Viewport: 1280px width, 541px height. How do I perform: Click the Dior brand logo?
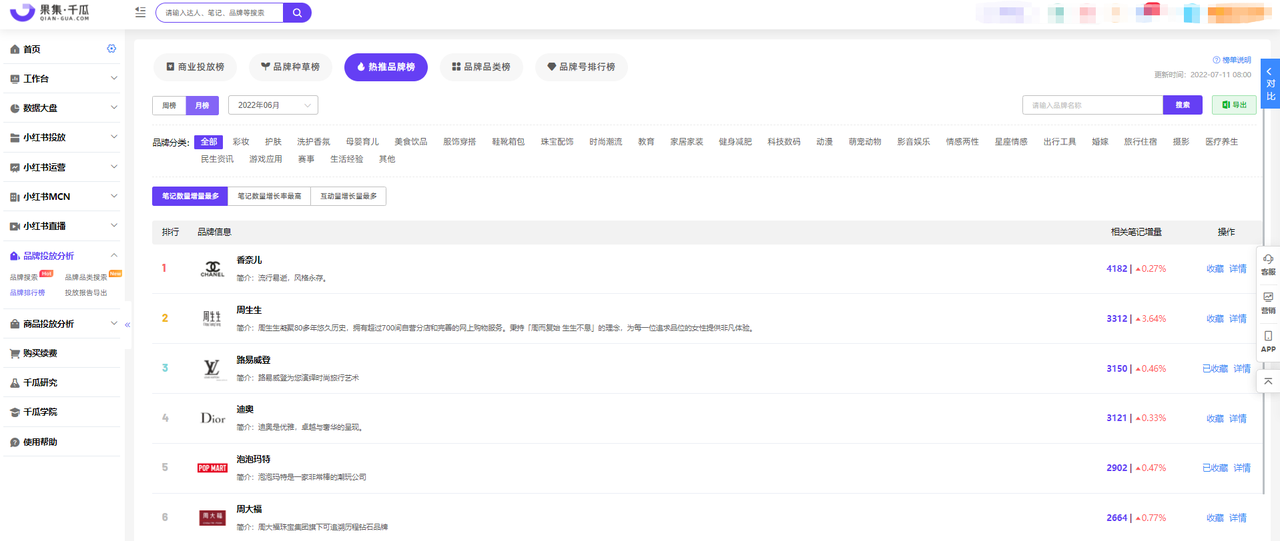click(x=213, y=418)
